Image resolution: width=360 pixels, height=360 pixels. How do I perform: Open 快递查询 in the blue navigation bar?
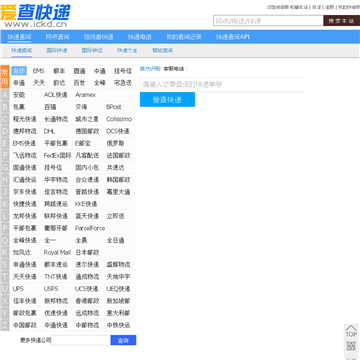[x=19, y=37]
